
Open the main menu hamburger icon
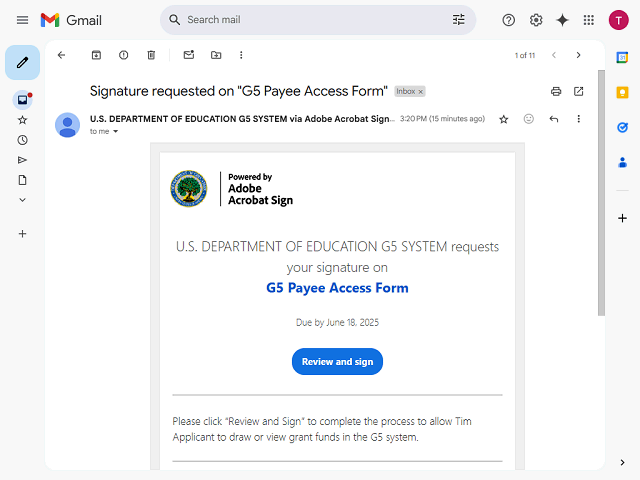pyautogui.click(x=22, y=20)
